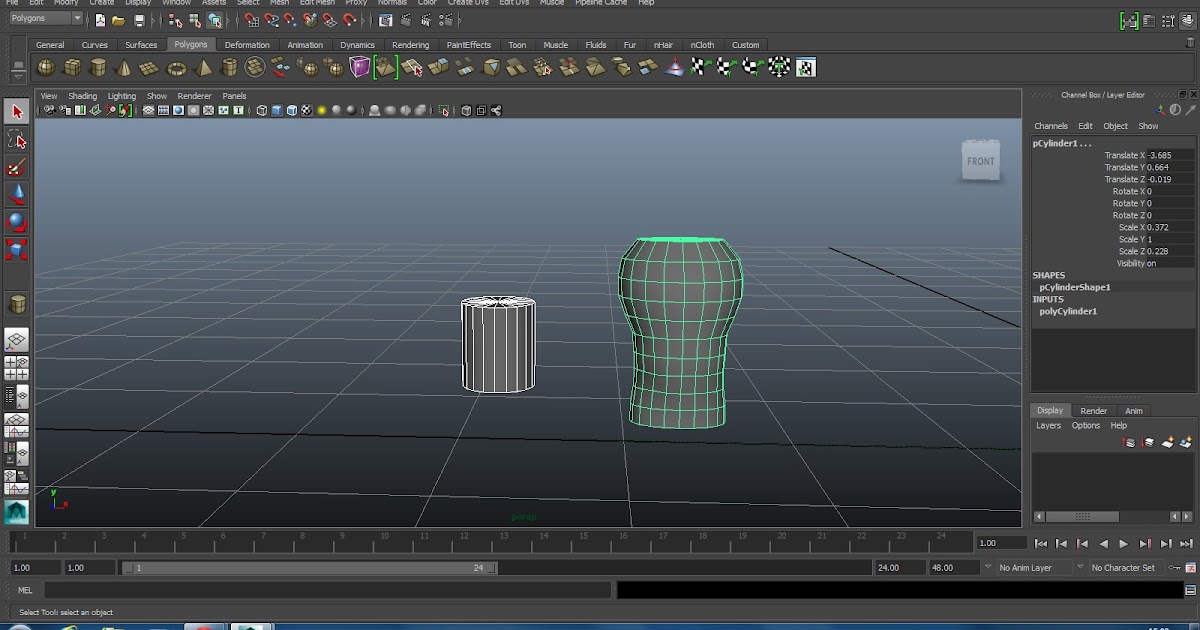1200x630 pixels.
Task: Click the playback range slider at the bottom
Action: click(x=300, y=567)
